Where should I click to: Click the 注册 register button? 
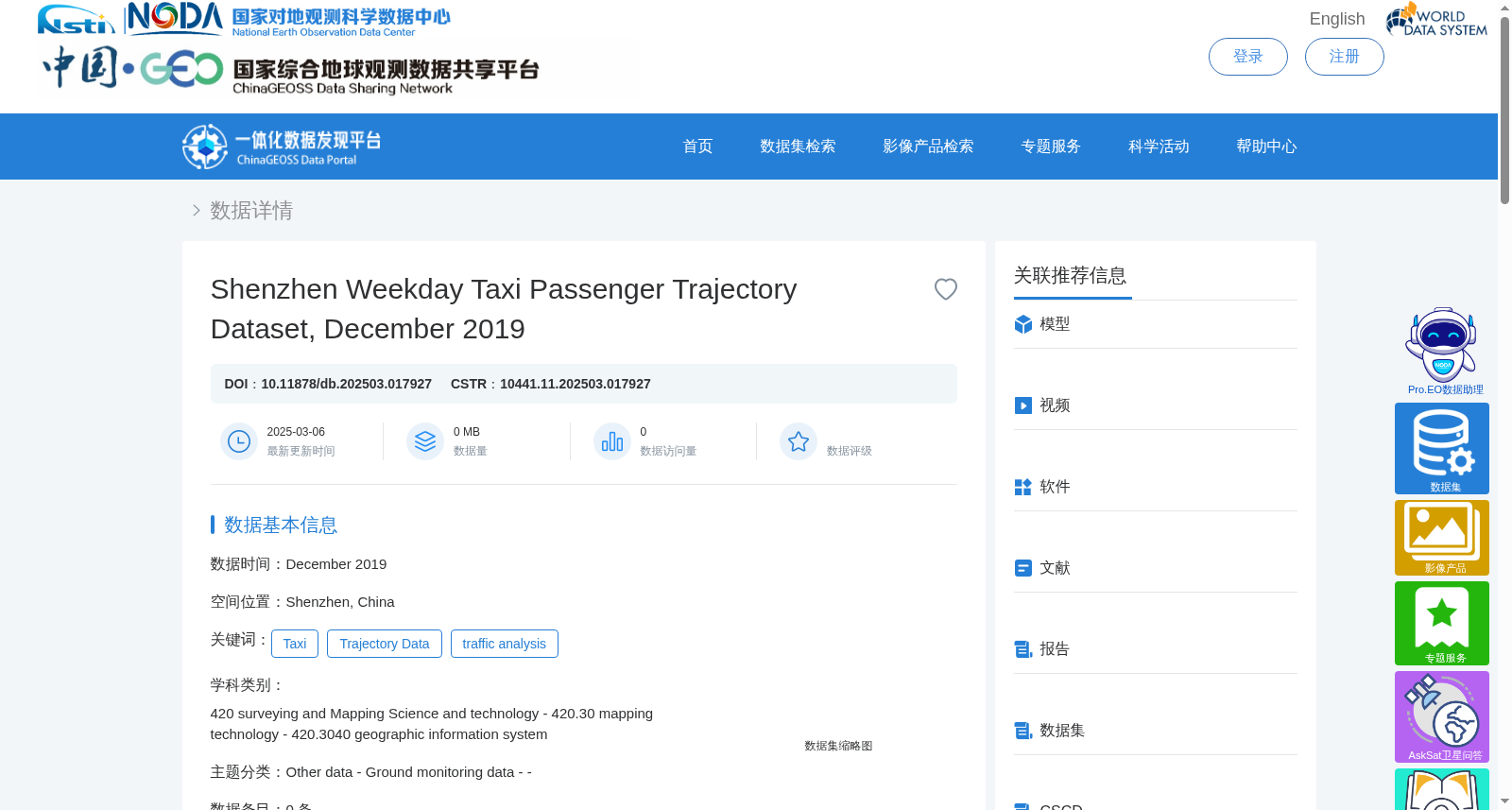[x=1345, y=57]
